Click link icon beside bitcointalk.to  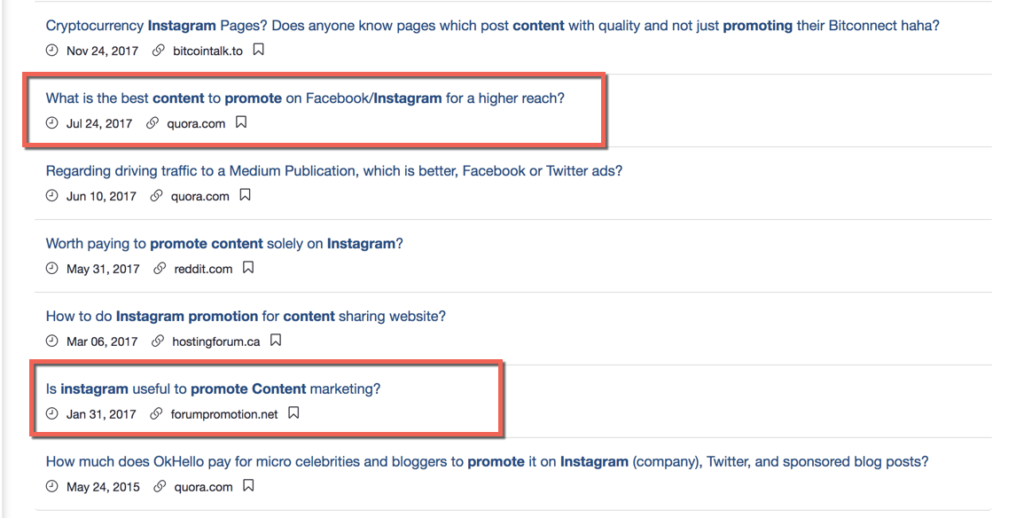(x=158, y=50)
